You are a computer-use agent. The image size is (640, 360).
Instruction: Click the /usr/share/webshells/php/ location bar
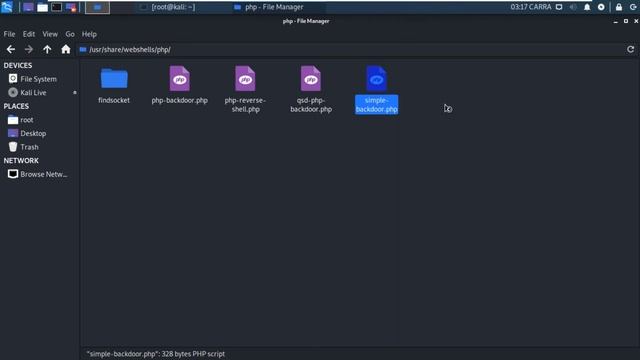coord(351,49)
